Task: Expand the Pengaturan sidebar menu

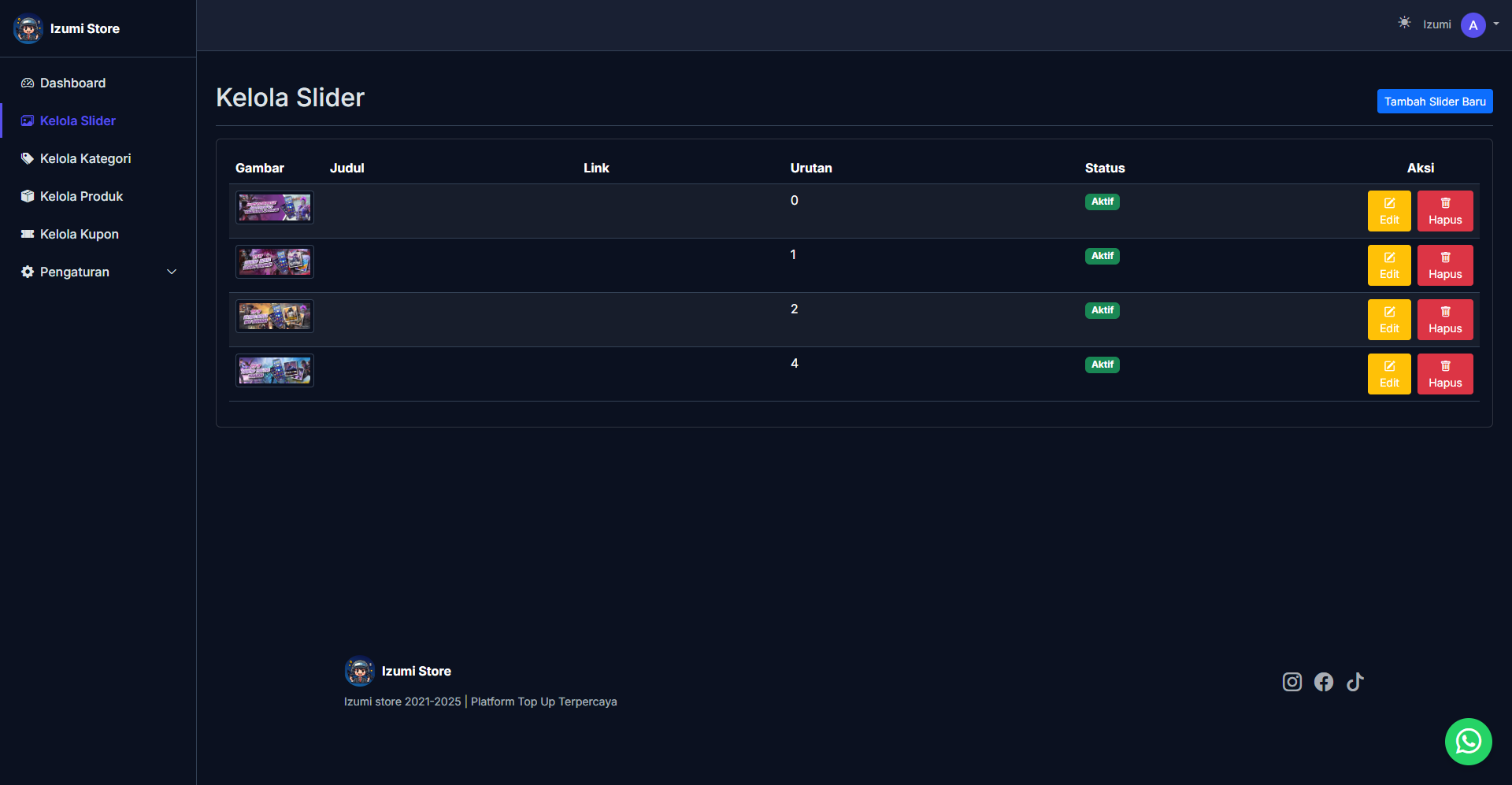Action: point(98,272)
